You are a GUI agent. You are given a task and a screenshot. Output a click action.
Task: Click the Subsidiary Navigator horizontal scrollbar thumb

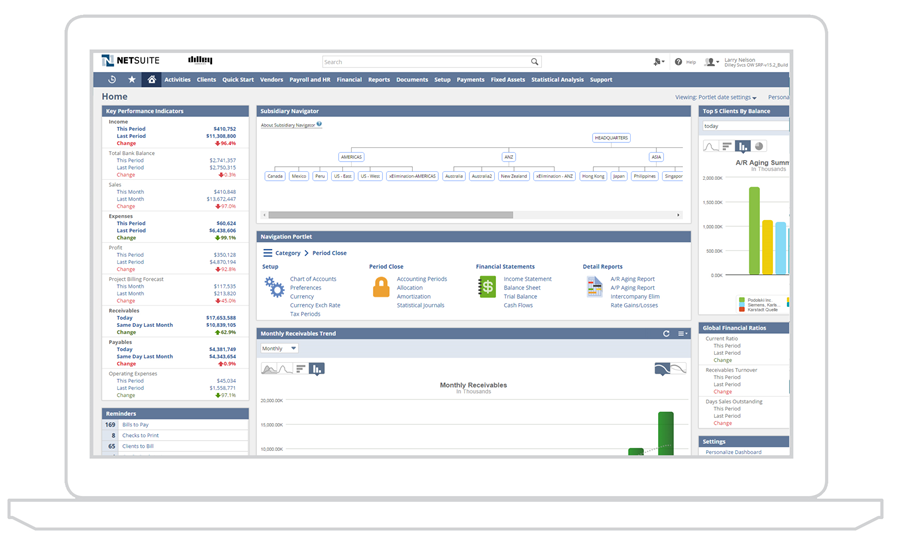(x=391, y=215)
